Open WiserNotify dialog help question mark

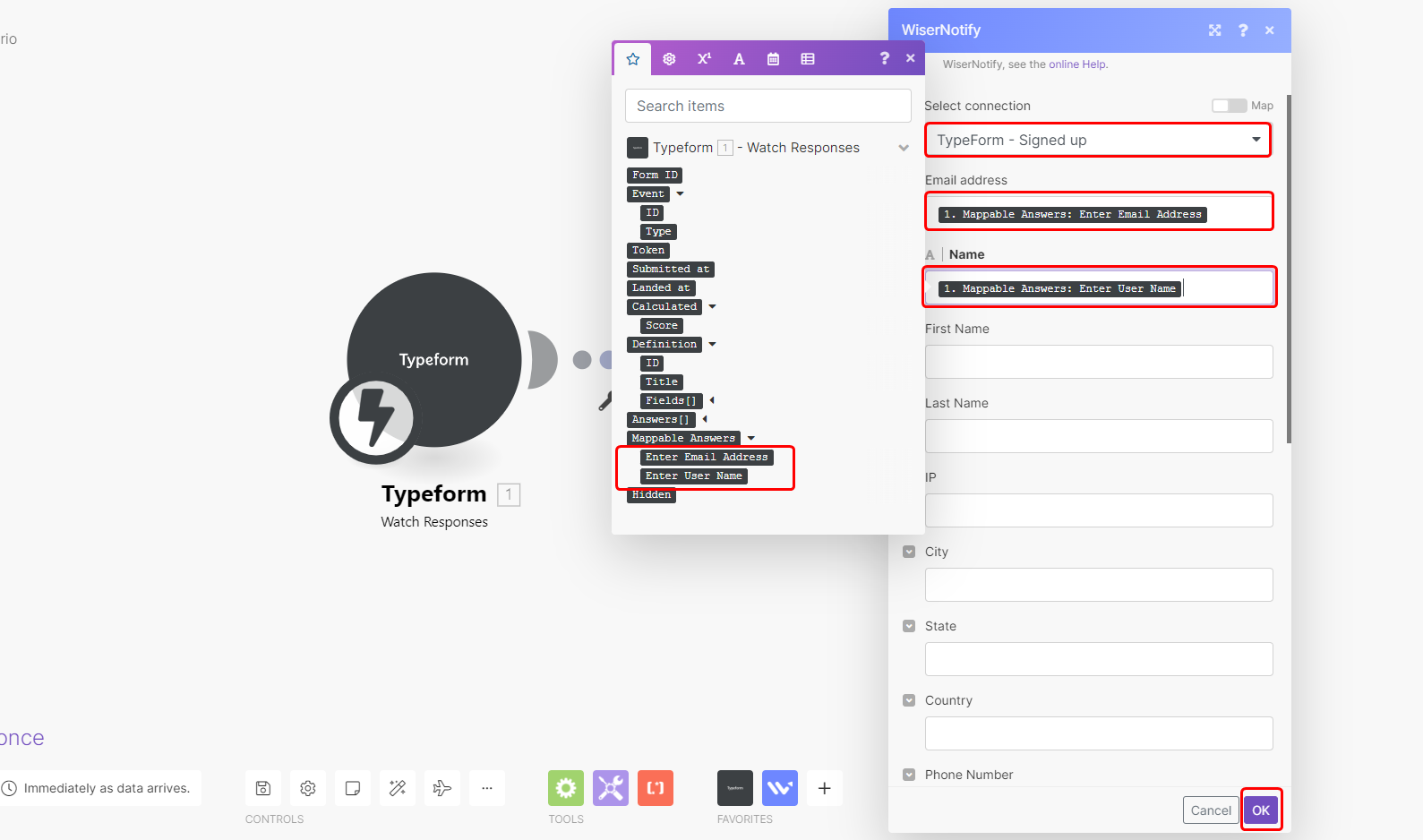coord(1243,30)
